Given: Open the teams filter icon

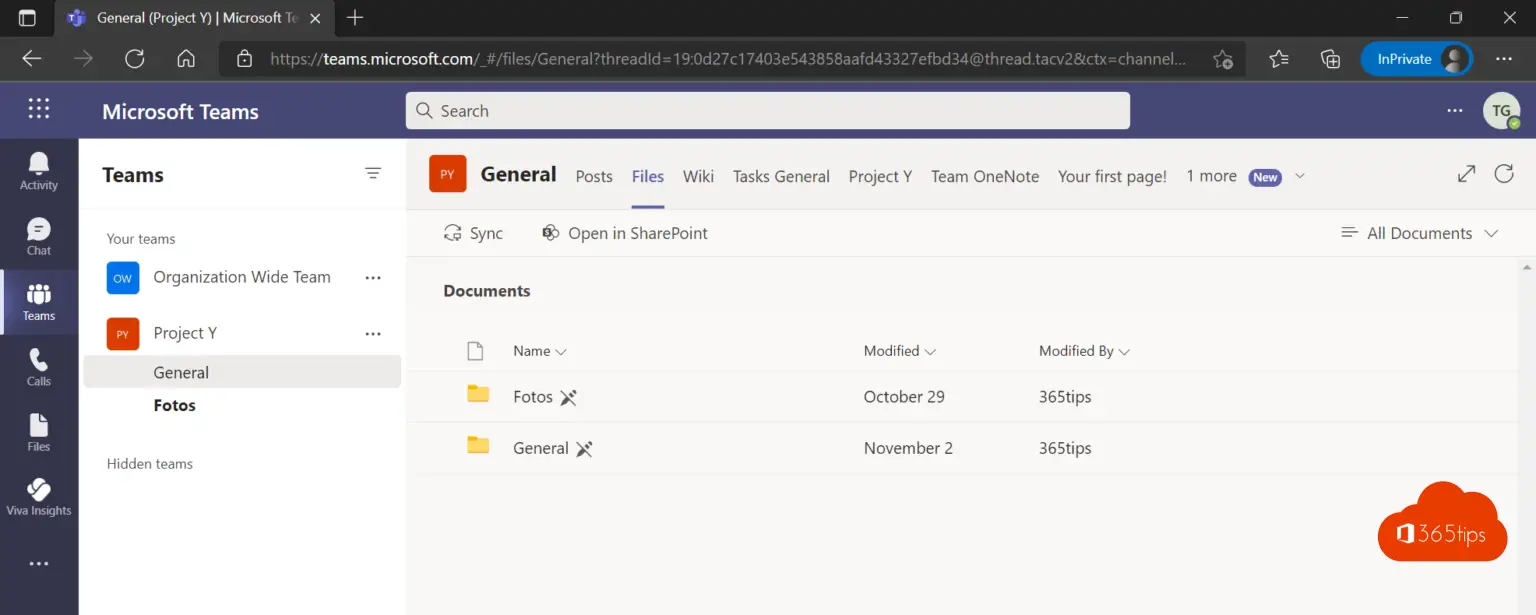Looking at the screenshot, I should point(373,173).
